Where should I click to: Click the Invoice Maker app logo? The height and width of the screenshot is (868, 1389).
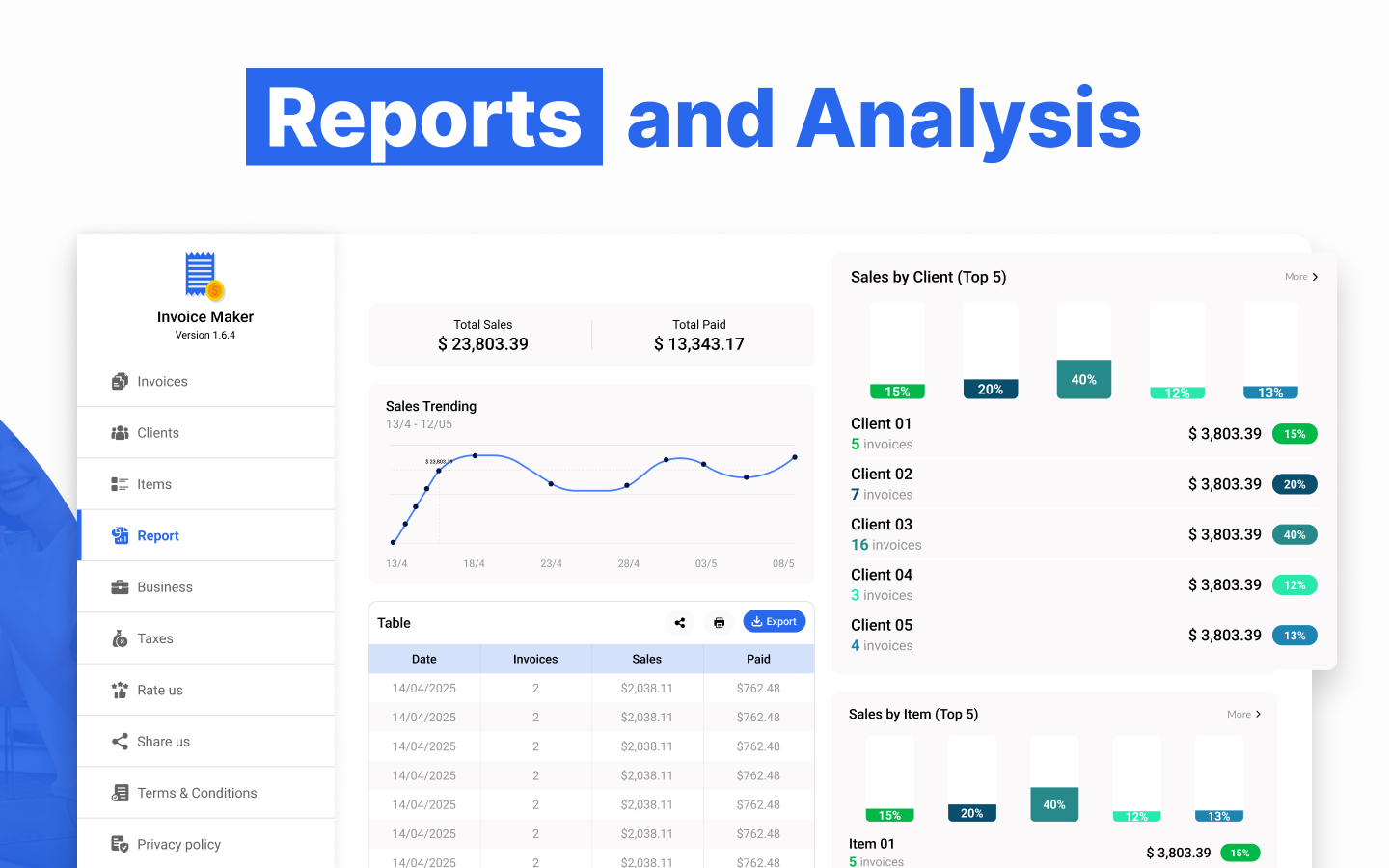tap(204, 276)
